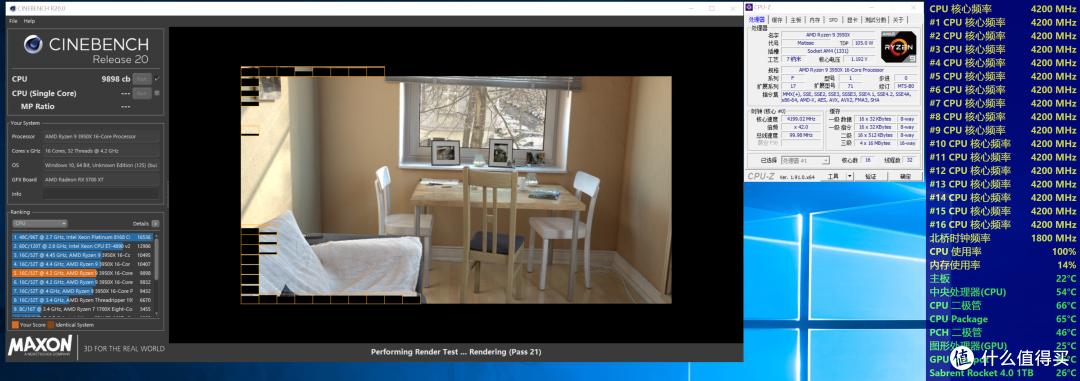Click the Processor field showing Ryzen 9 3950X
This screenshot has width=1080, height=381.
point(101,136)
